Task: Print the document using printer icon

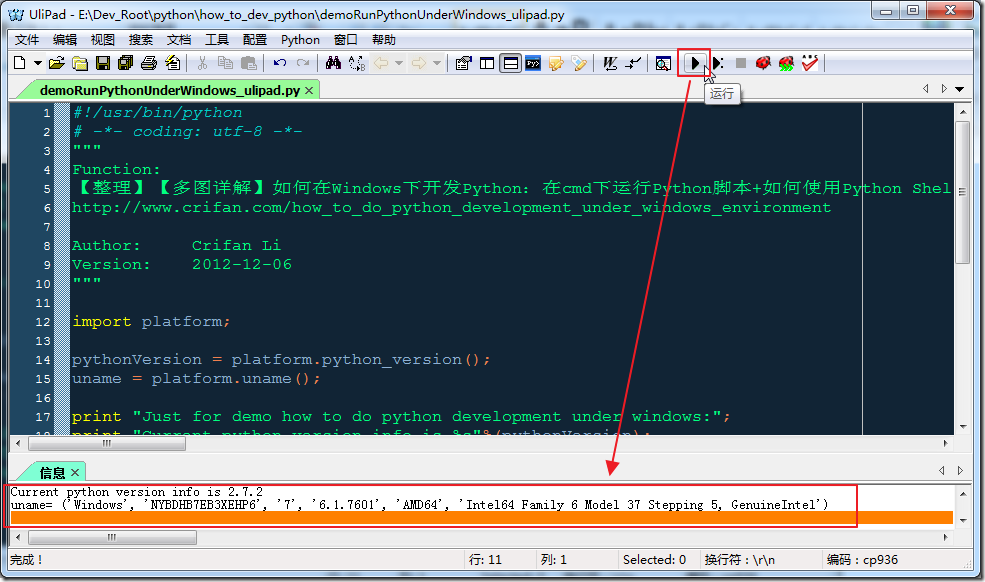Action: 149,63
